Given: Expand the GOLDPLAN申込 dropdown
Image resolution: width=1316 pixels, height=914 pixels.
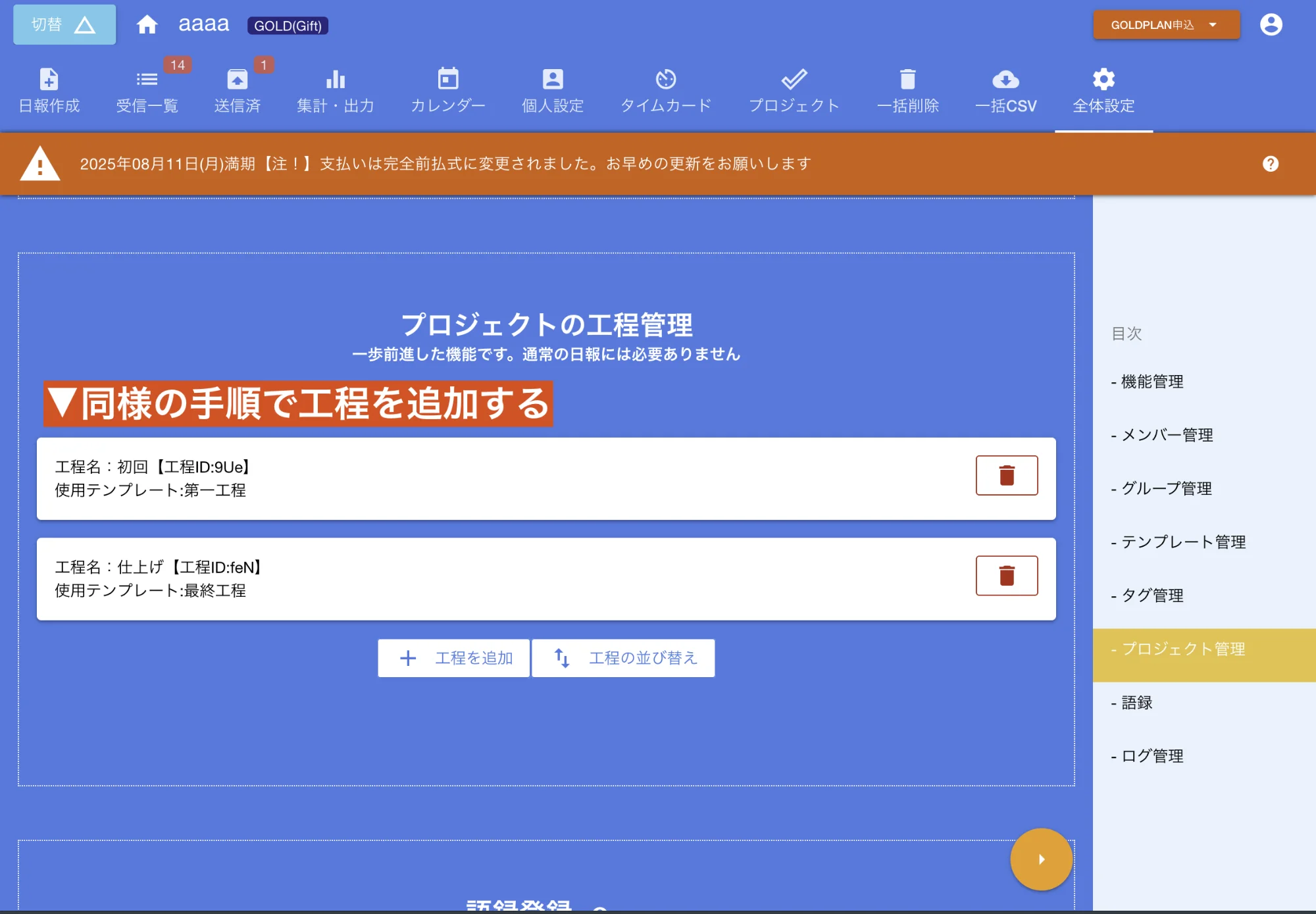Looking at the screenshot, I should 1165,24.
